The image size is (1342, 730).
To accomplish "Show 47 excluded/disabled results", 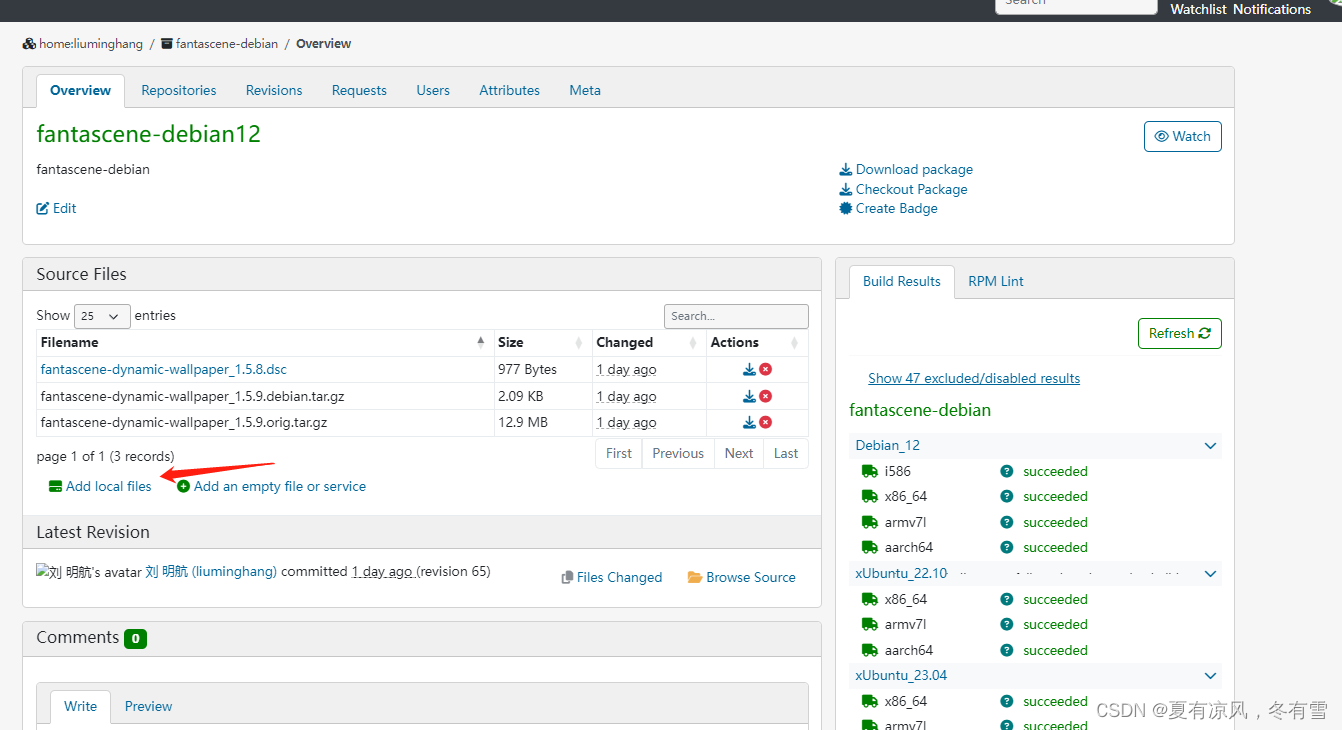I will click(974, 378).
